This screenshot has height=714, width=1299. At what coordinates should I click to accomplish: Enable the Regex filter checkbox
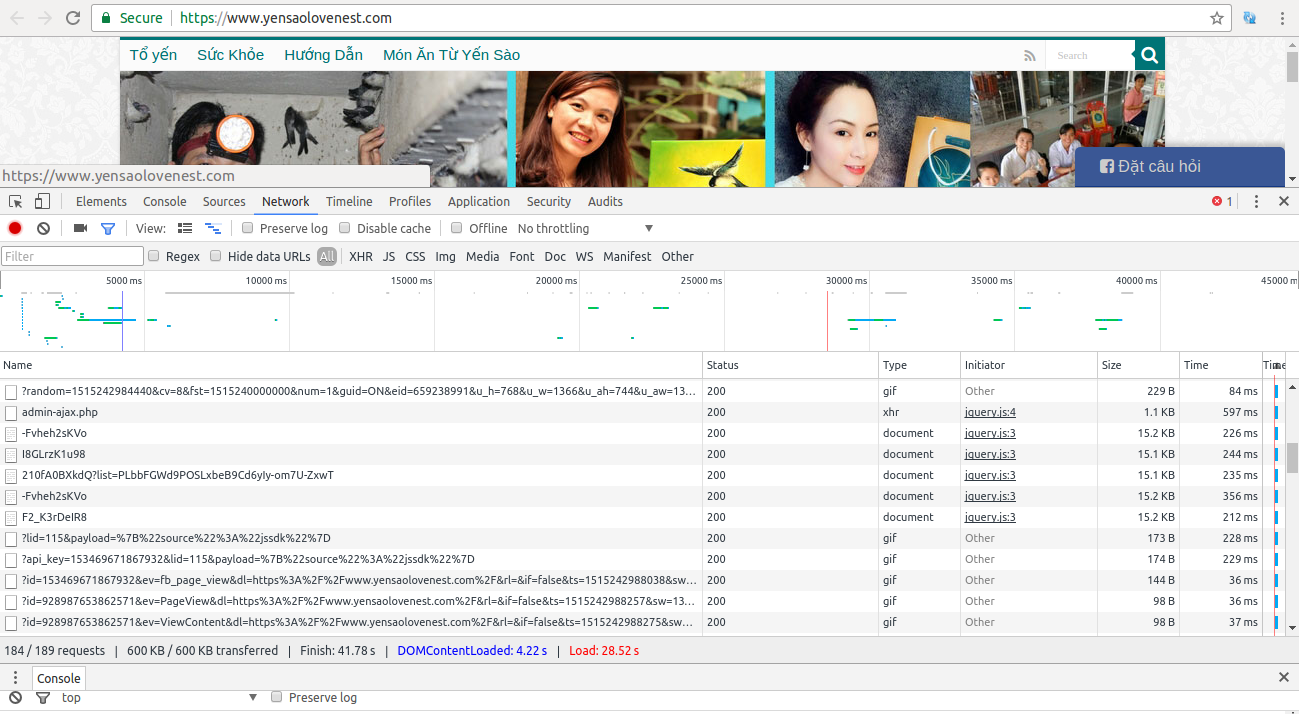click(154, 256)
